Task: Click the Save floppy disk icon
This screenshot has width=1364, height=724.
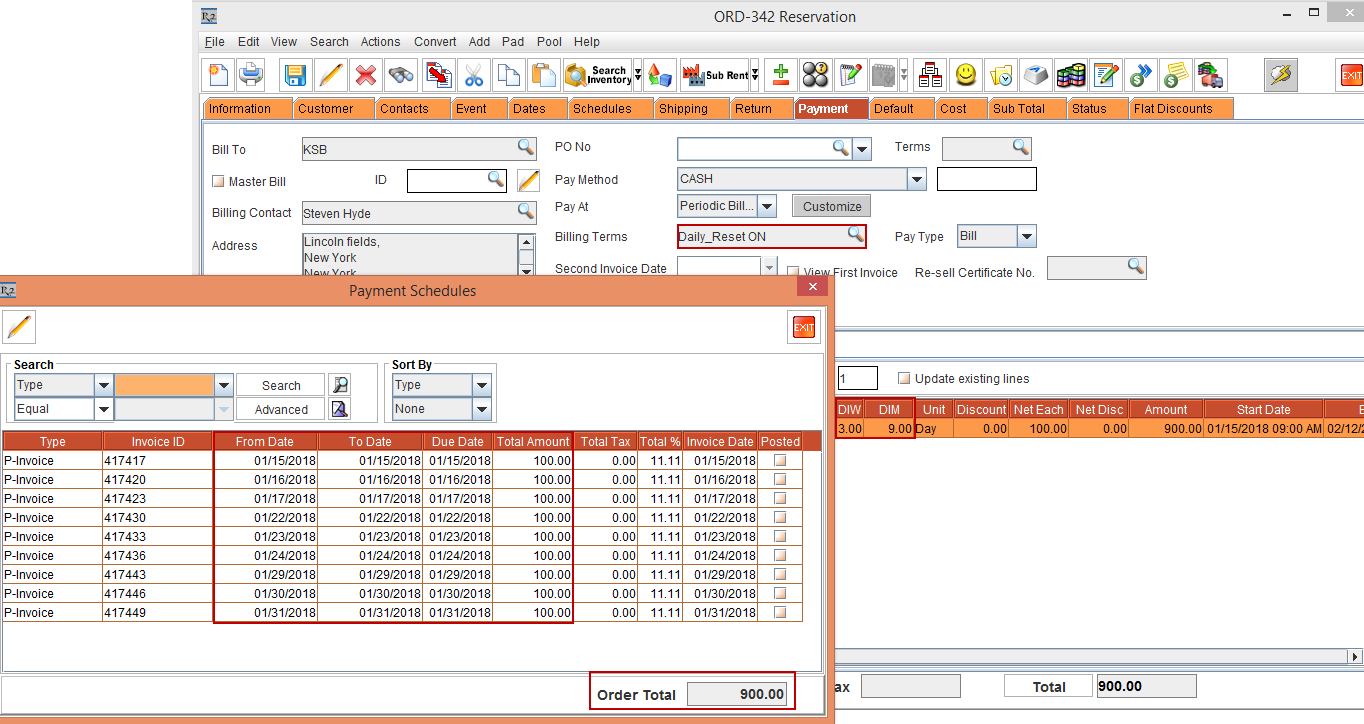Action: click(x=295, y=75)
